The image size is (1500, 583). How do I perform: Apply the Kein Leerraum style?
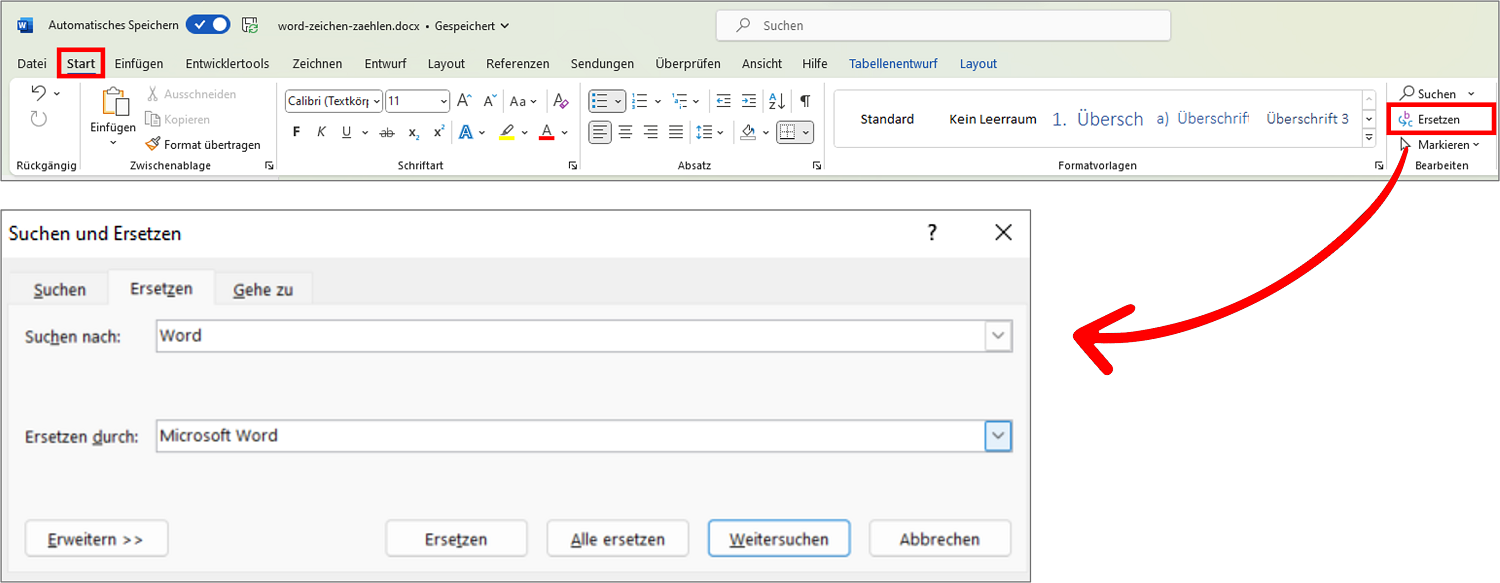click(992, 119)
